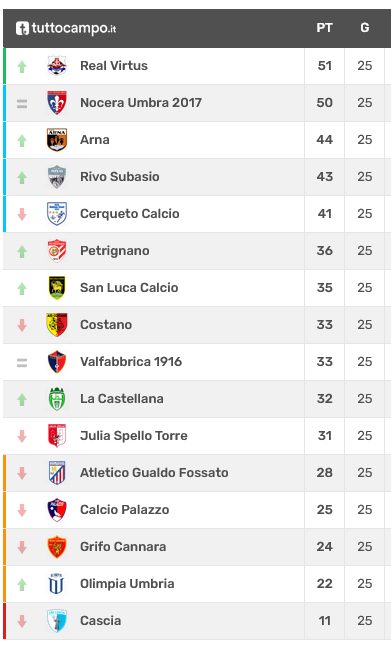Image resolution: width=391 pixels, height=645 pixels.
Task: Click the Costano yellow-red crest
Action: pyautogui.click(x=57, y=325)
